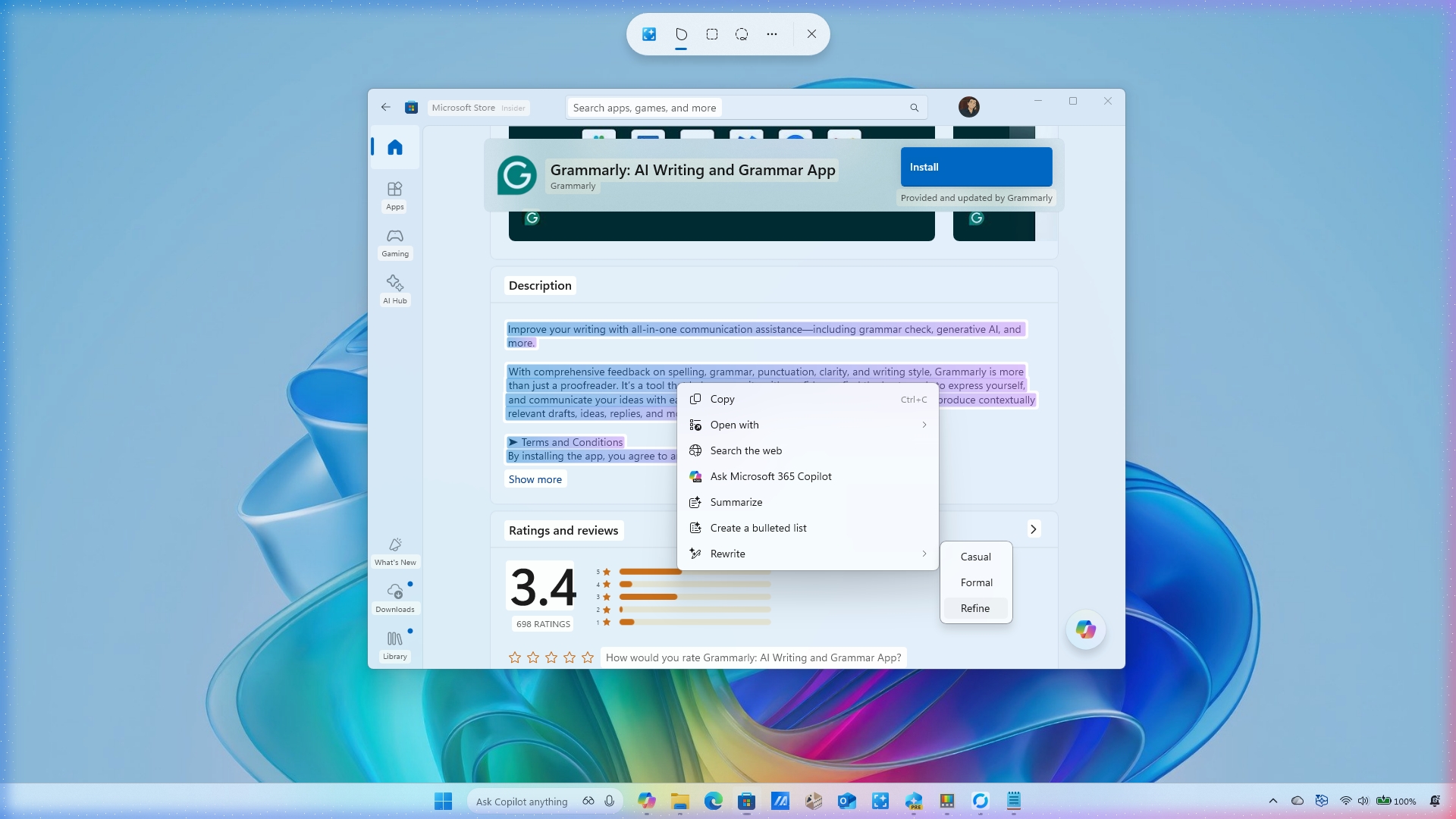
Task: Select the rectangle selection tool in the top toolbar
Action: tap(711, 34)
